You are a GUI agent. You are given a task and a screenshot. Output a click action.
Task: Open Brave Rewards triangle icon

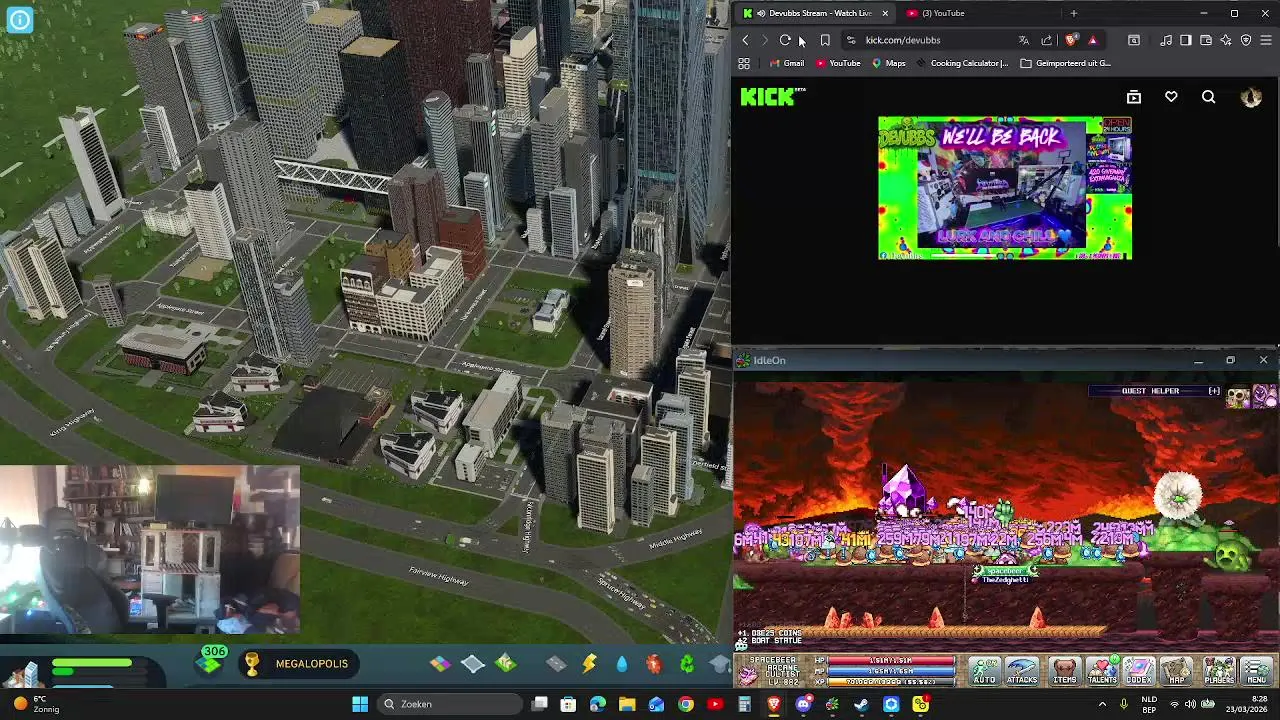1092,40
